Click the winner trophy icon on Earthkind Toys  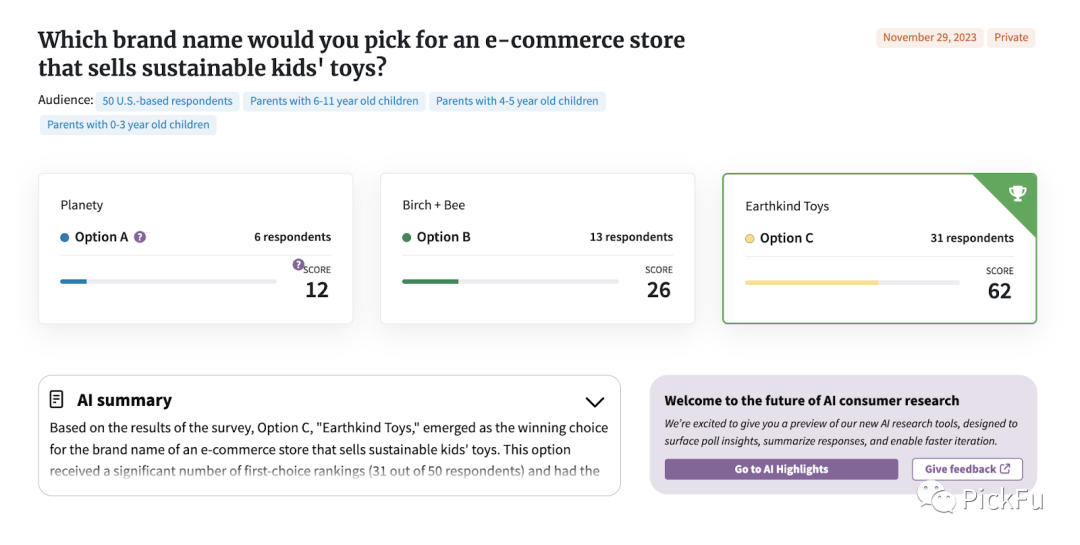[1018, 193]
